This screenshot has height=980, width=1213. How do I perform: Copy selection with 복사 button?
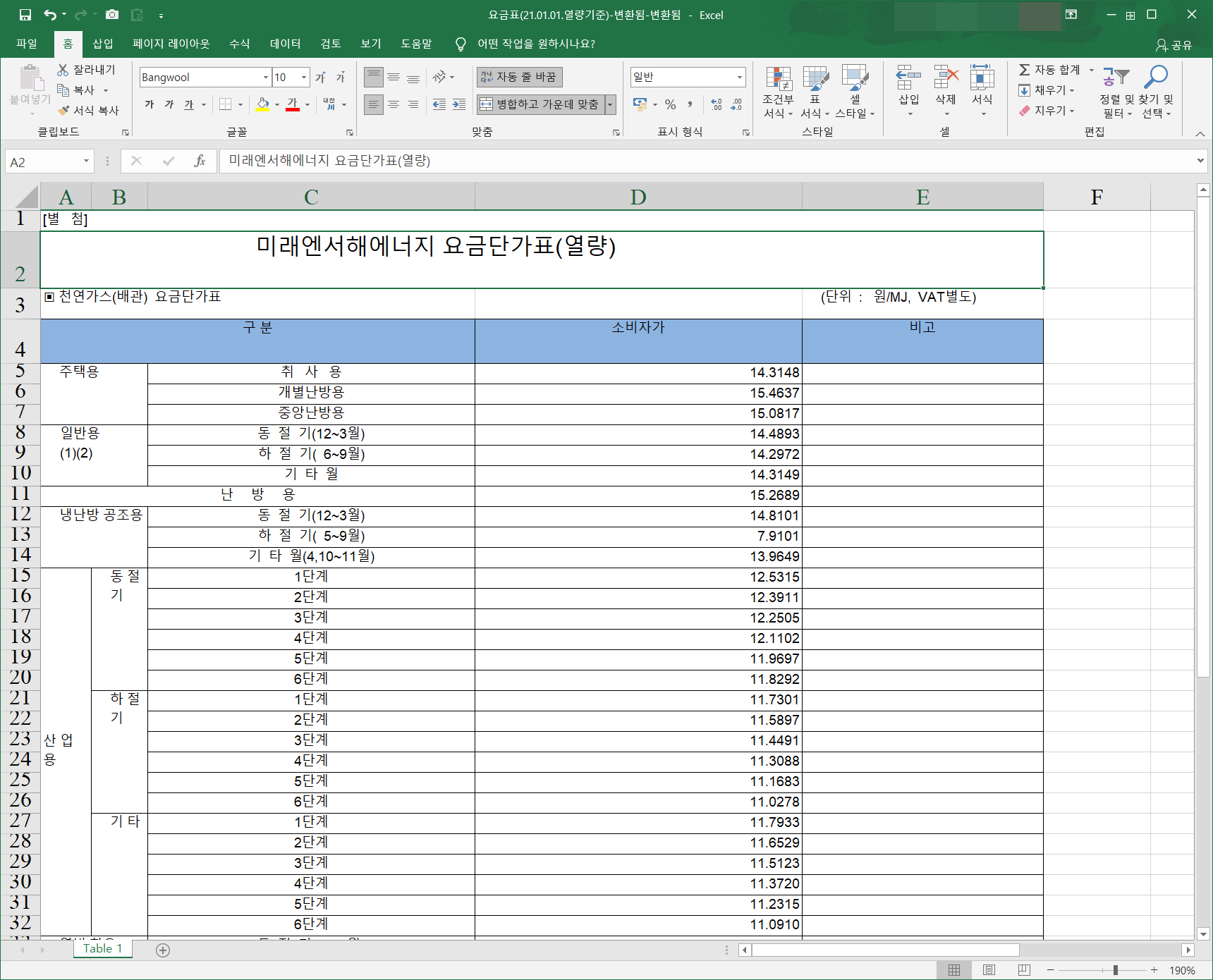pos(77,90)
